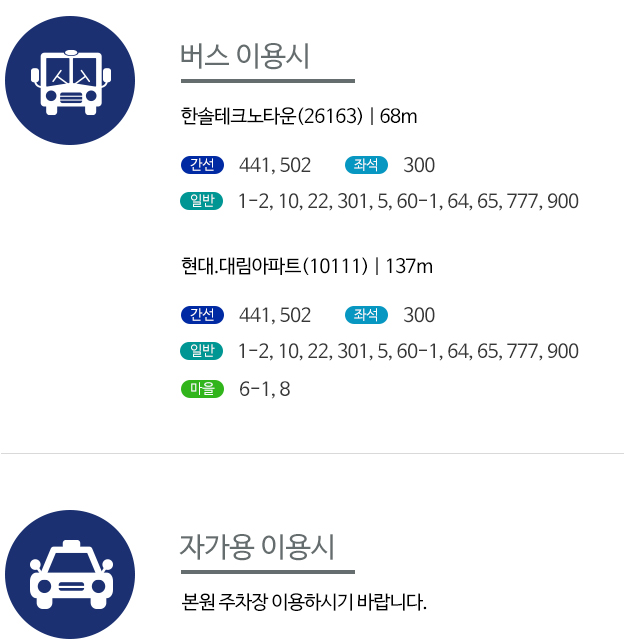Viewport: 624px width, 640px height.
Task: Click the second 좌석 badge under 현대.대림아파트
Action: click(x=367, y=315)
